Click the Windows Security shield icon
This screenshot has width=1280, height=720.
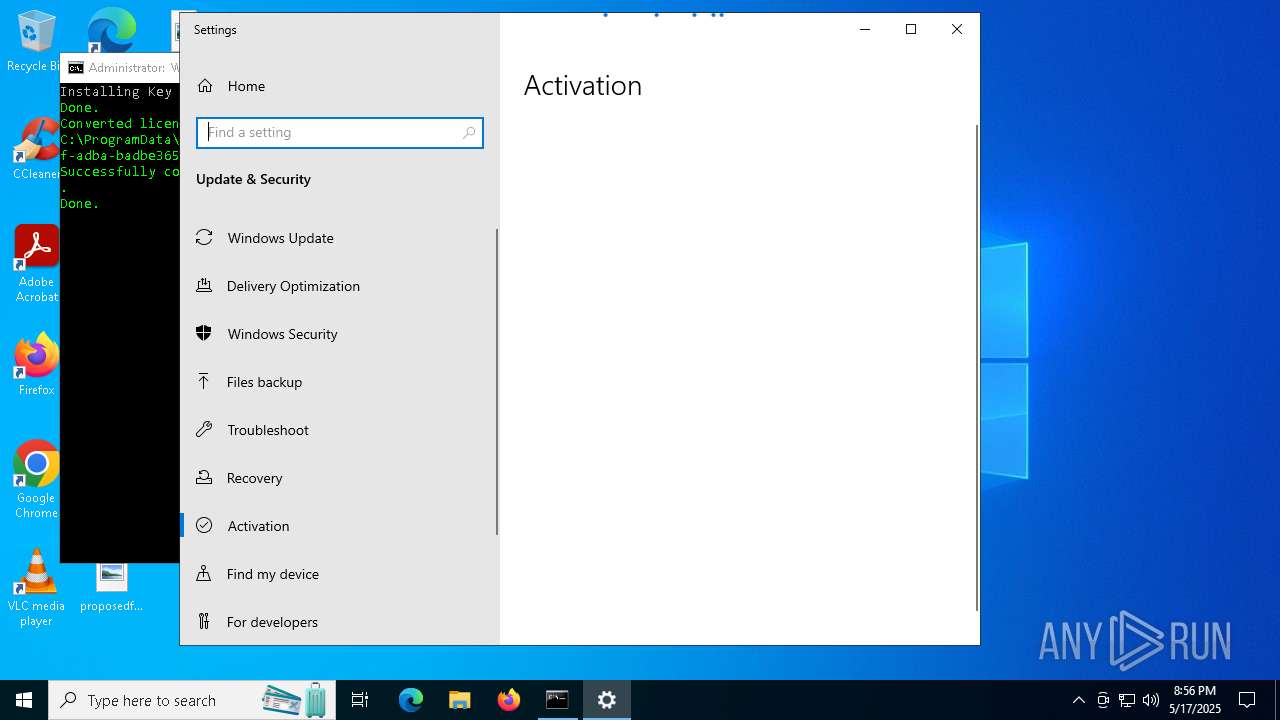(204, 334)
